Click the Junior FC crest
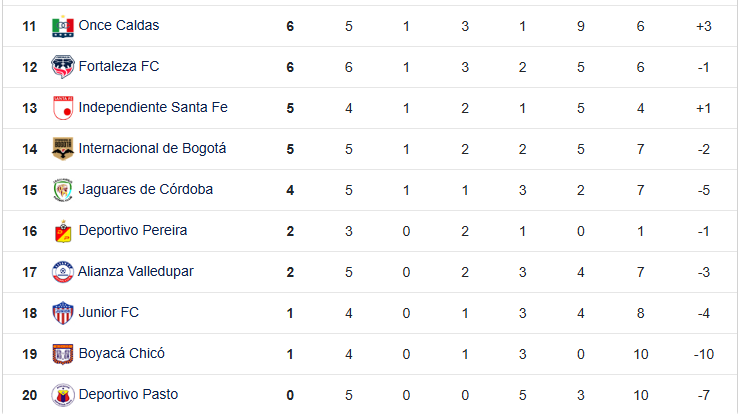Screen dimensions: 738x414 point(63,313)
